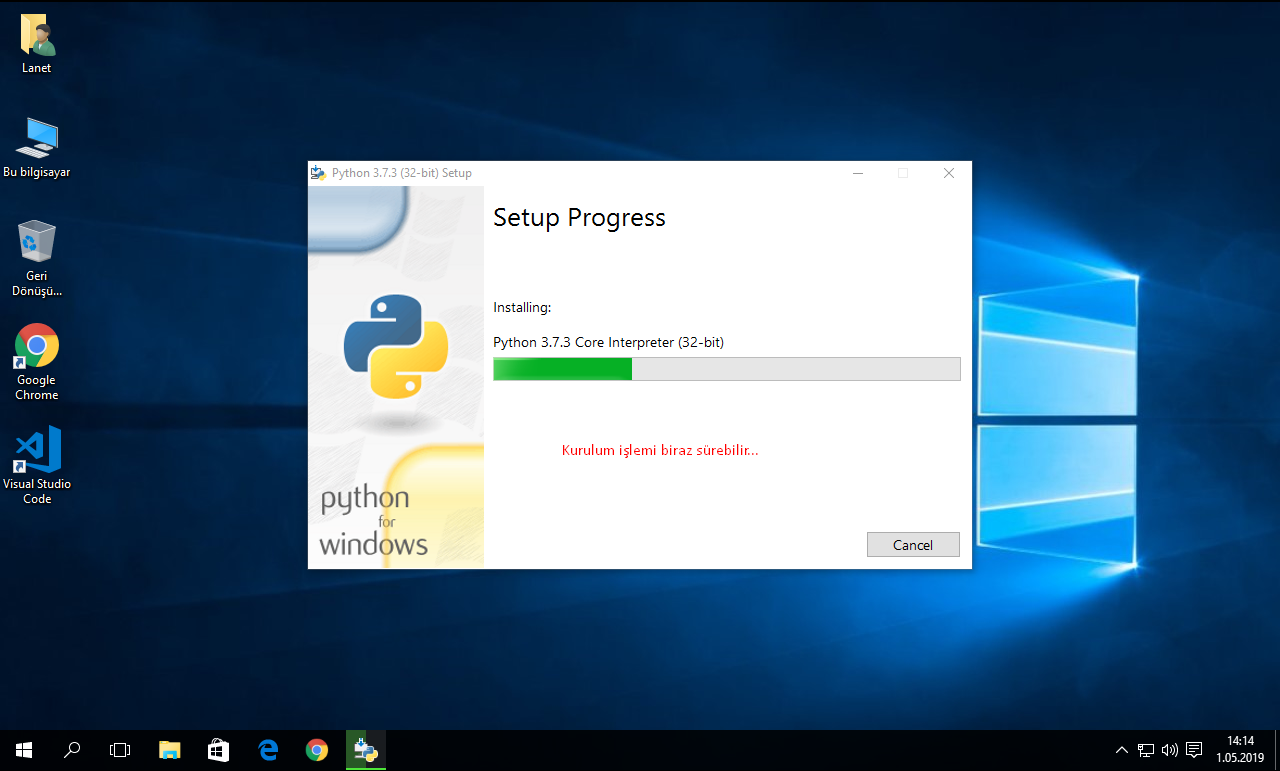This screenshot has height=771, width=1280.
Task: Launch File Explorer from the taskbar
Action: coord(169,749)
